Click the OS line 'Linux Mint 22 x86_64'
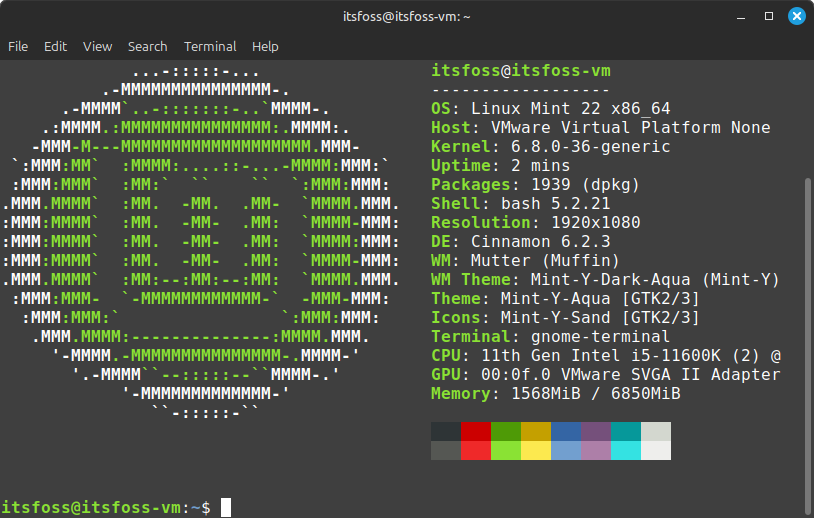Screen dimensions: 814x518 551,108
